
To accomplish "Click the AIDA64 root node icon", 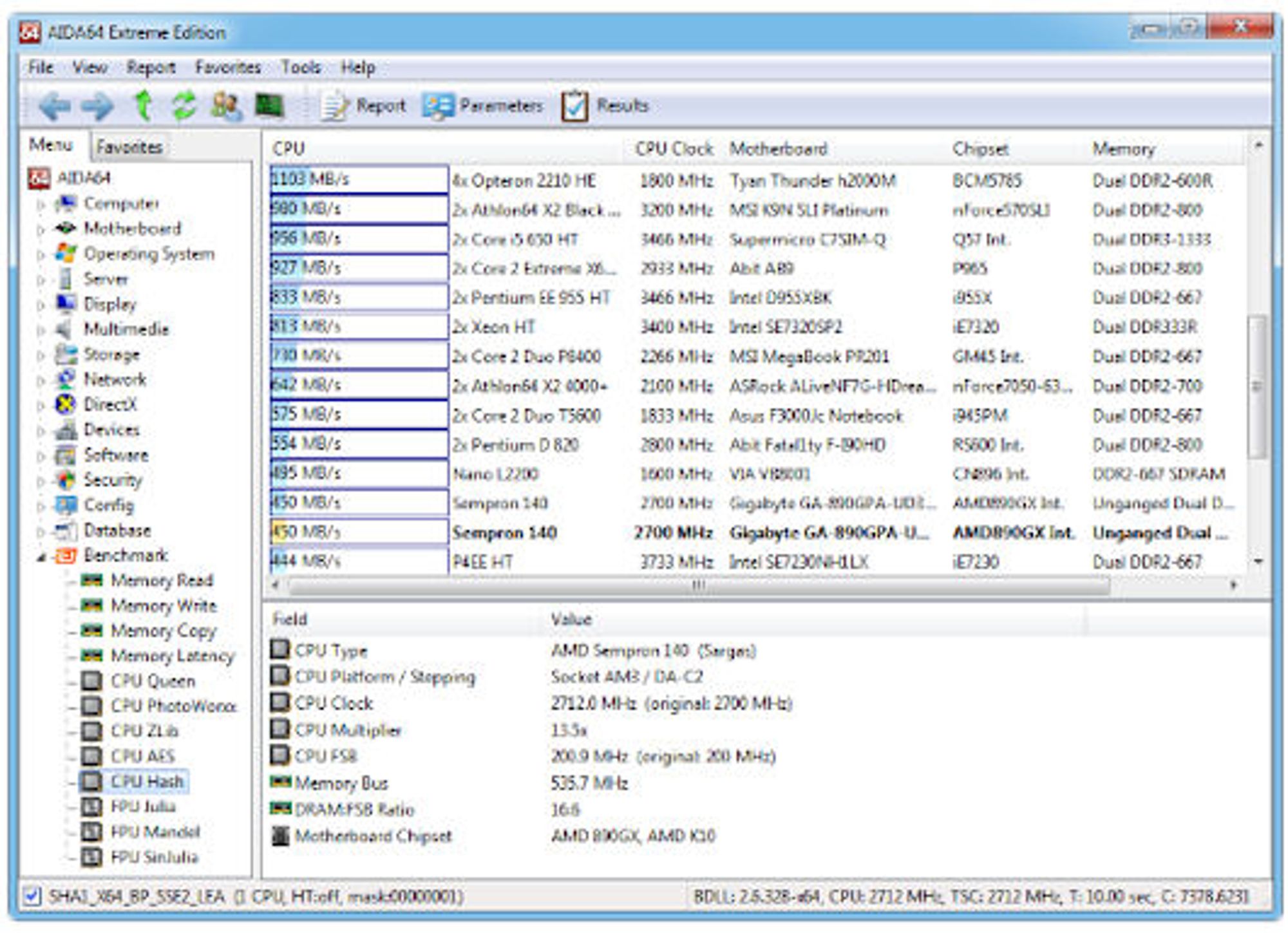I will click(39, 178).
